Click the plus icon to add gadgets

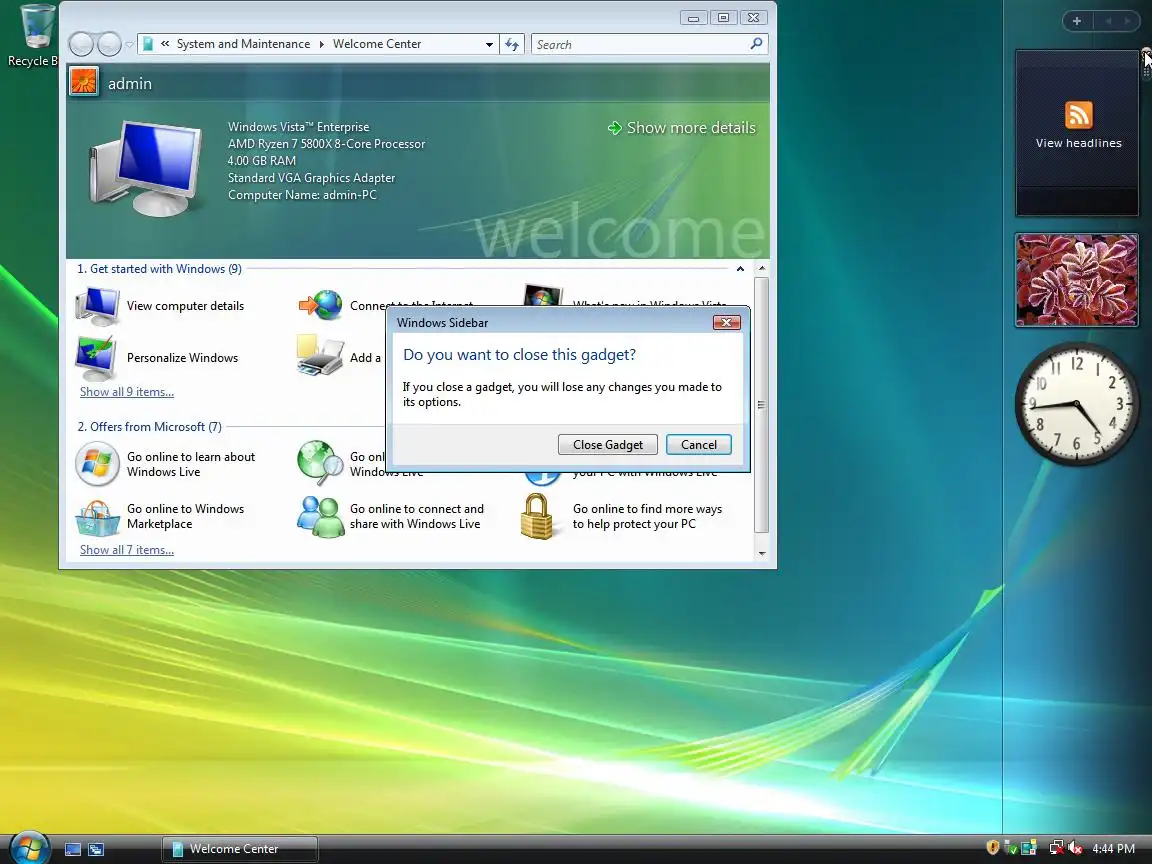(1077, 21)
